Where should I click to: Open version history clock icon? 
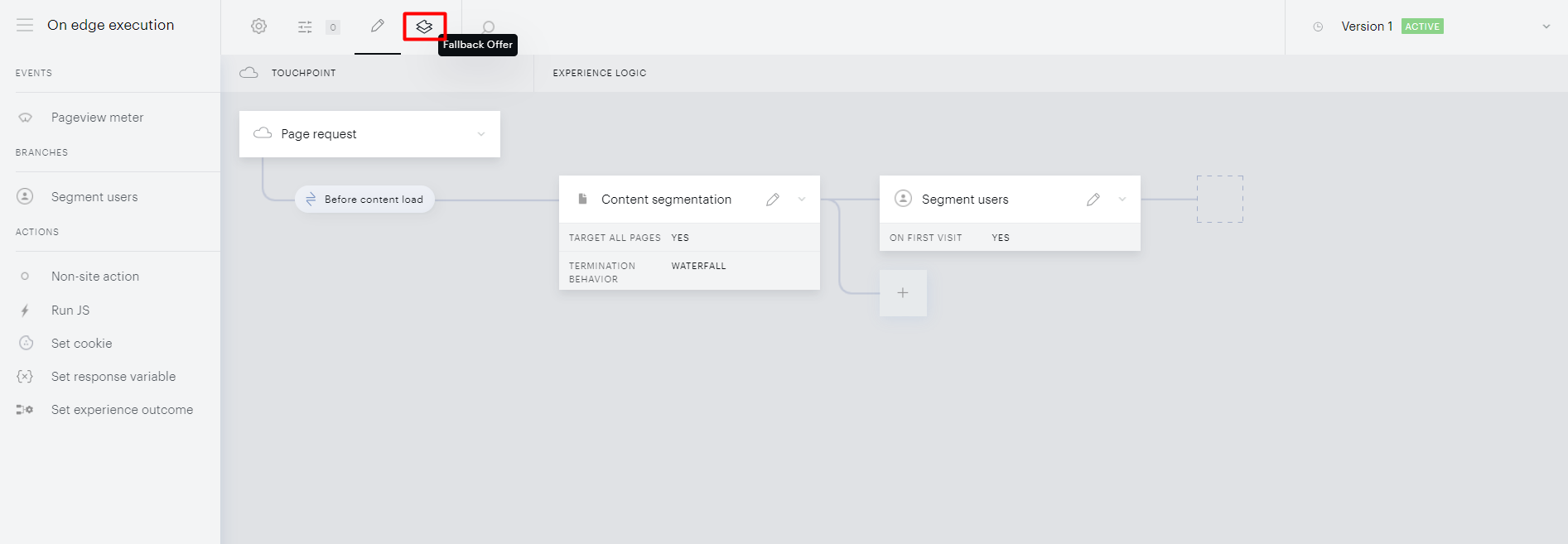pos(1318,26)
